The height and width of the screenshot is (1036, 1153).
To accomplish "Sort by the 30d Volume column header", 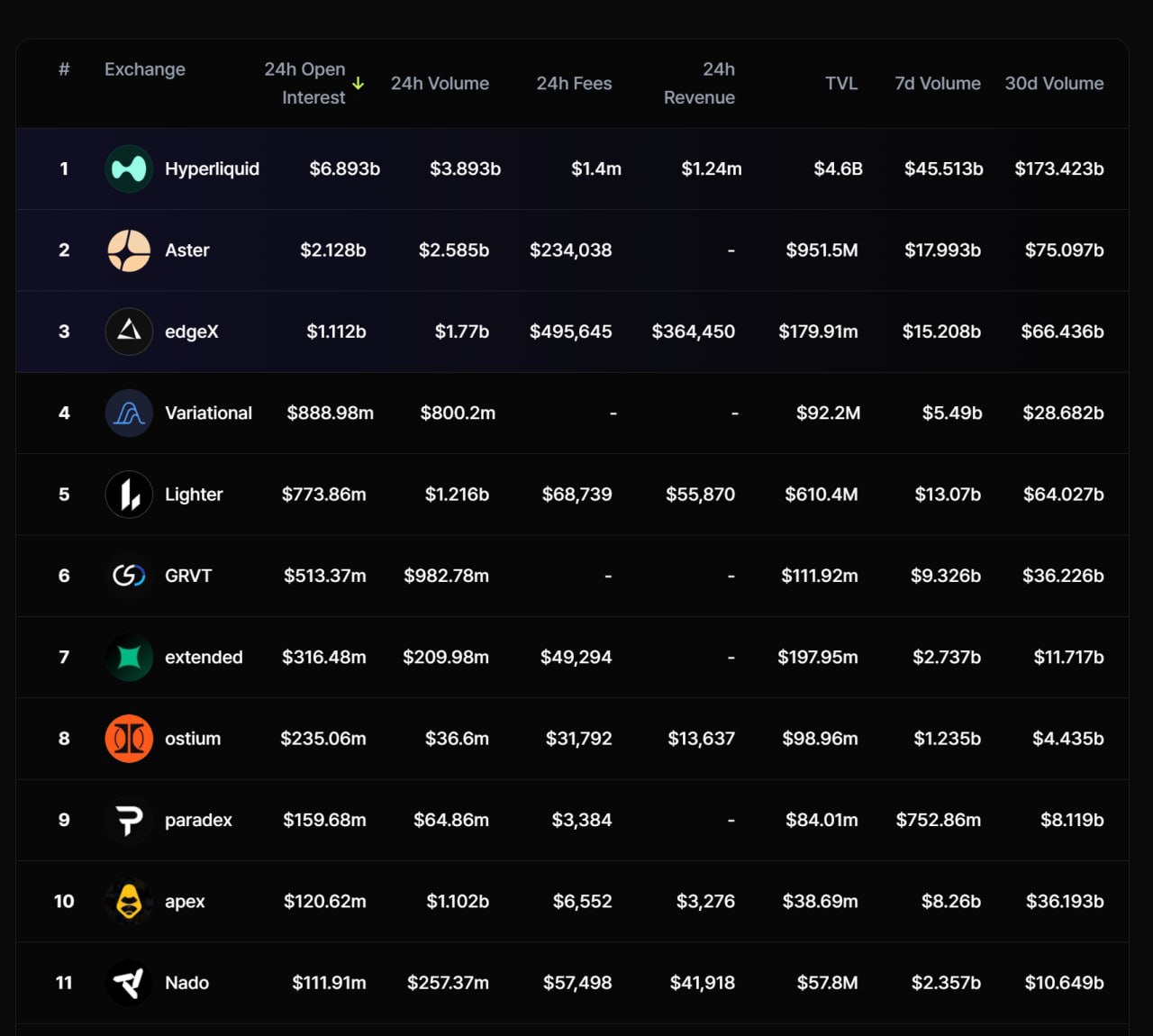I will click(1054, 84).
